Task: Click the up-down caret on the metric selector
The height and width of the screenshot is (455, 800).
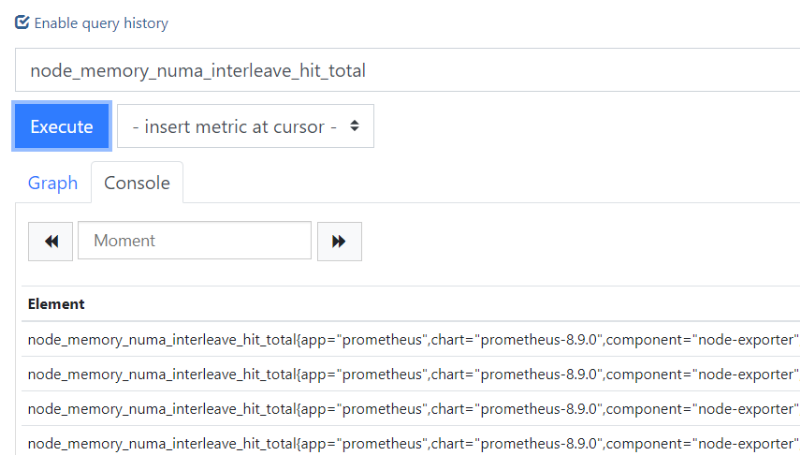Action: 355,126
